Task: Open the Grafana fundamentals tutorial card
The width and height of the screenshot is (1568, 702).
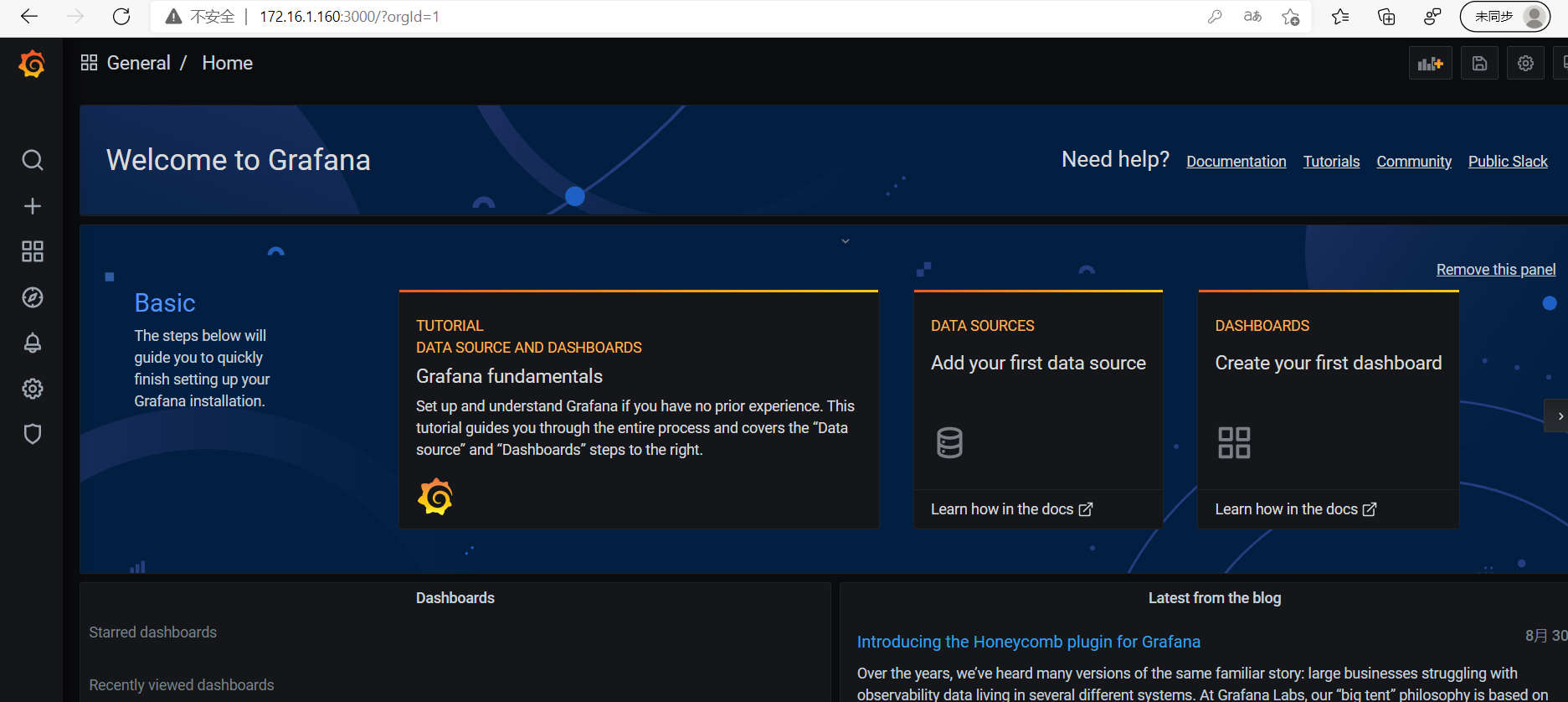Action: coord(639,410)
